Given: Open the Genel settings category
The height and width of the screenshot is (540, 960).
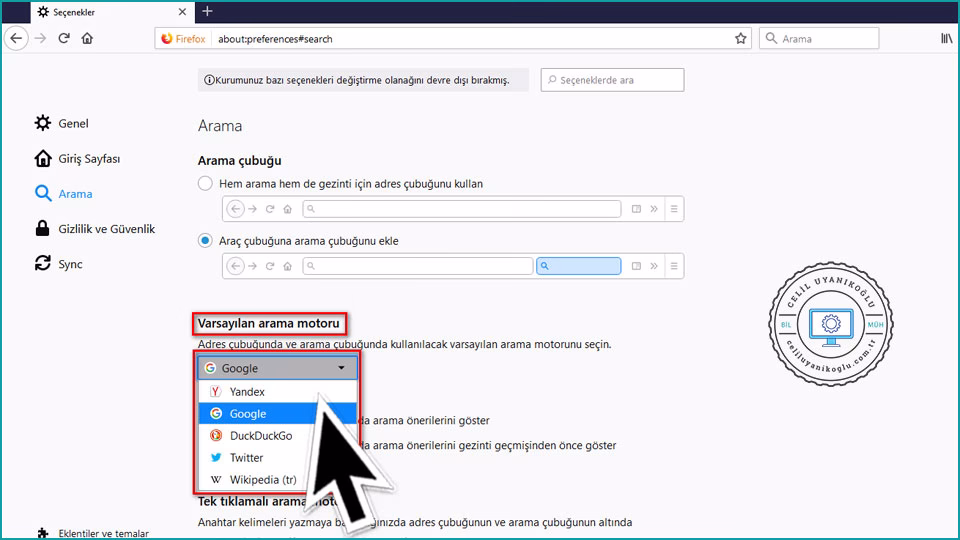Looking at the screenshot, I should point(62,123).
